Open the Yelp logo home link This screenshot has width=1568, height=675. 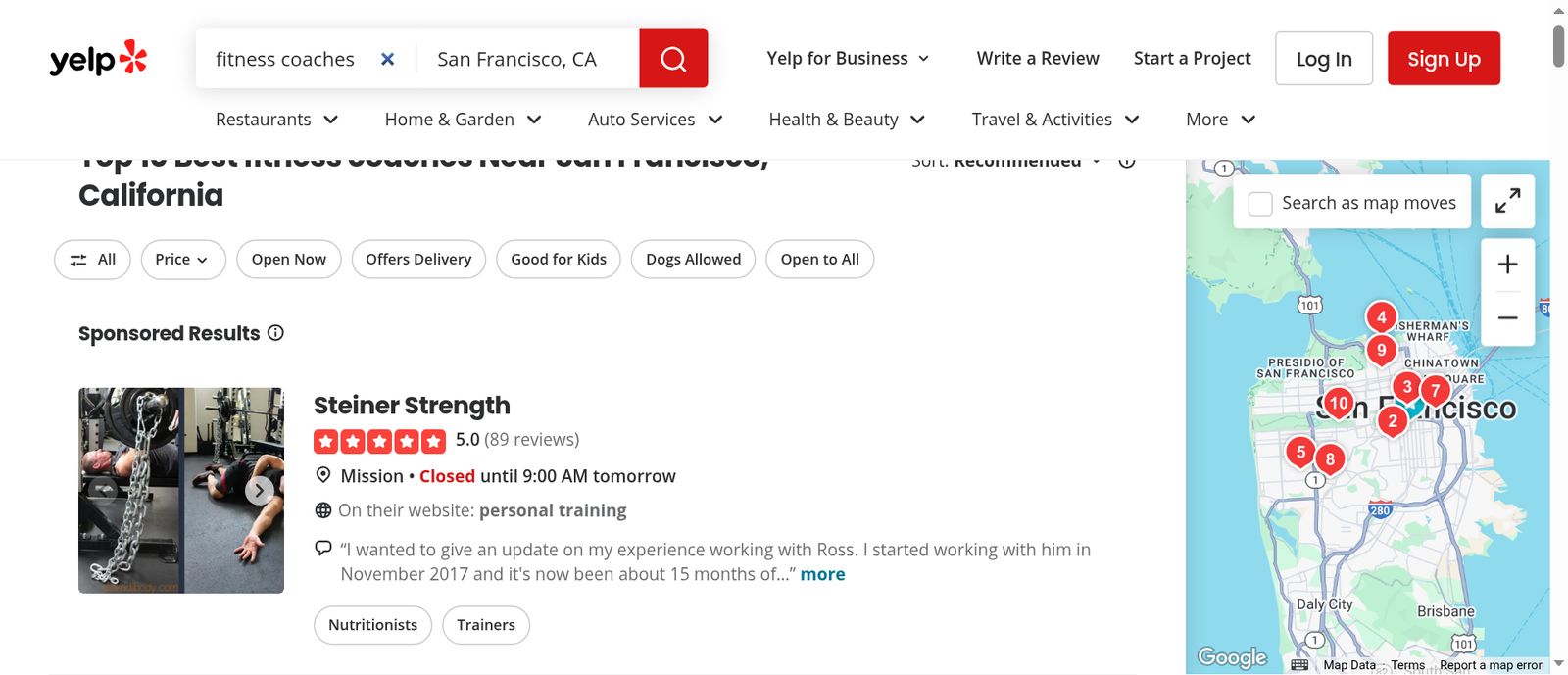[98, 59]
